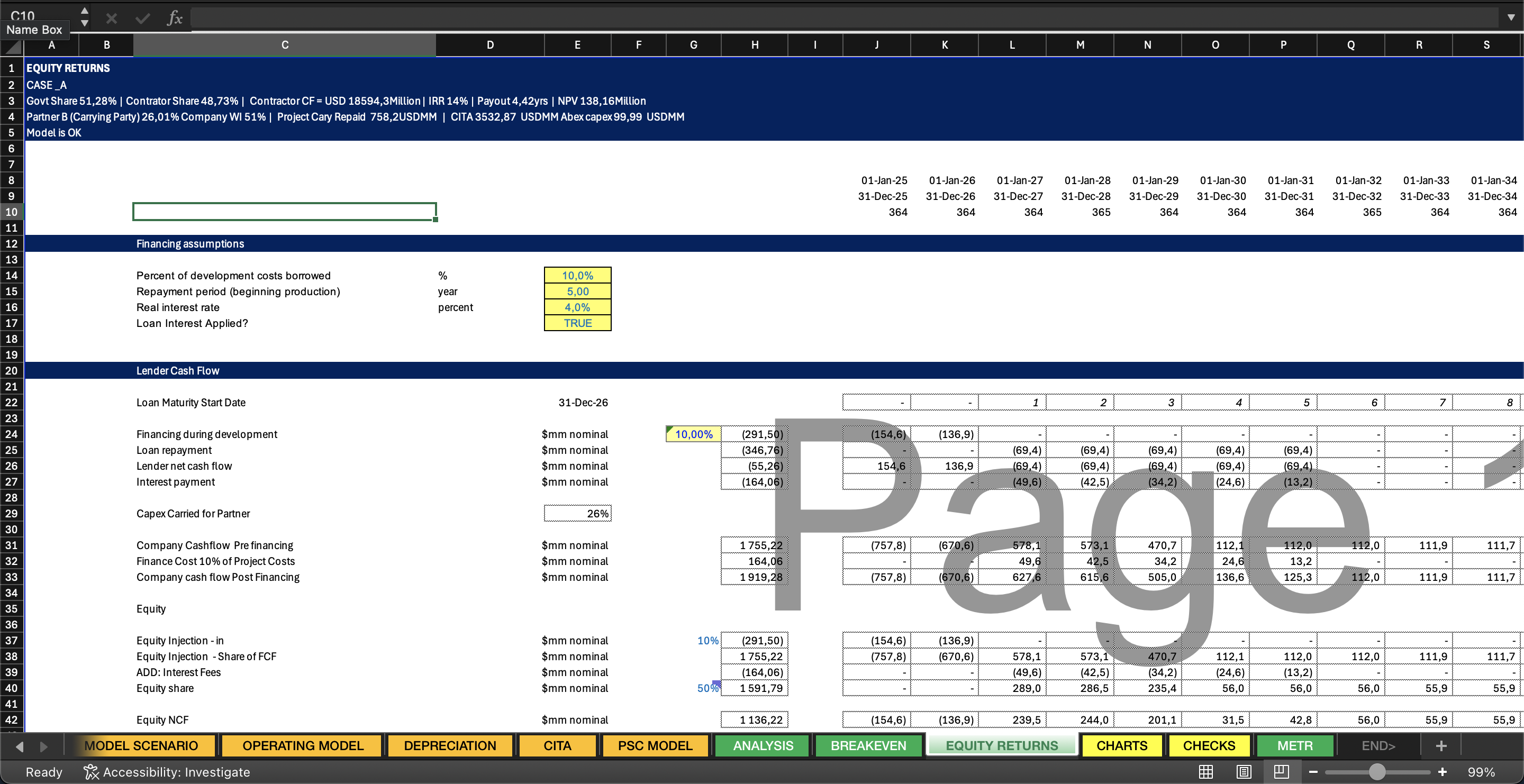Viewport: 1524px width, 784px height.
Task: Open the BREAKEVEN sheet tab
Action: 868,745
